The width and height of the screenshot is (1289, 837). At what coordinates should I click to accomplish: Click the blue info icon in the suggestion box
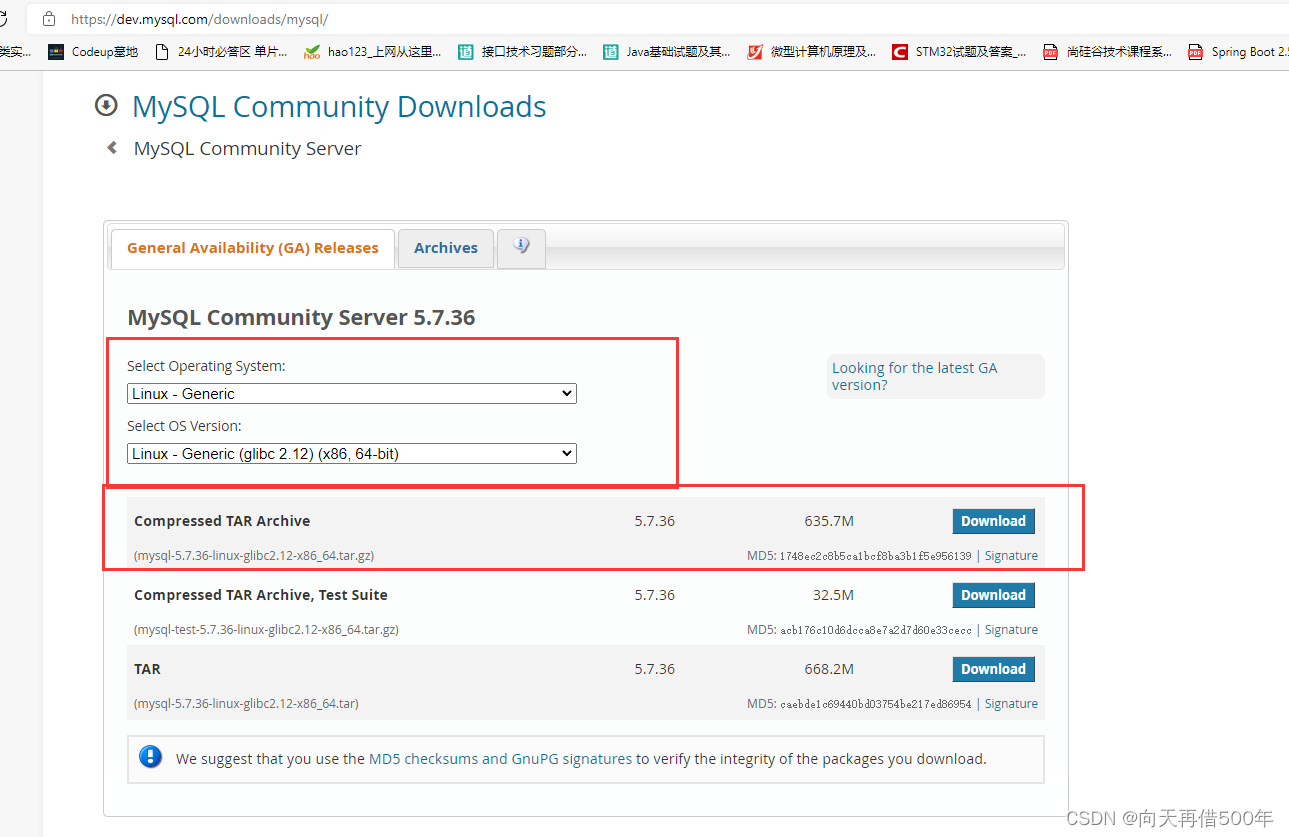(x=150, y=757)
